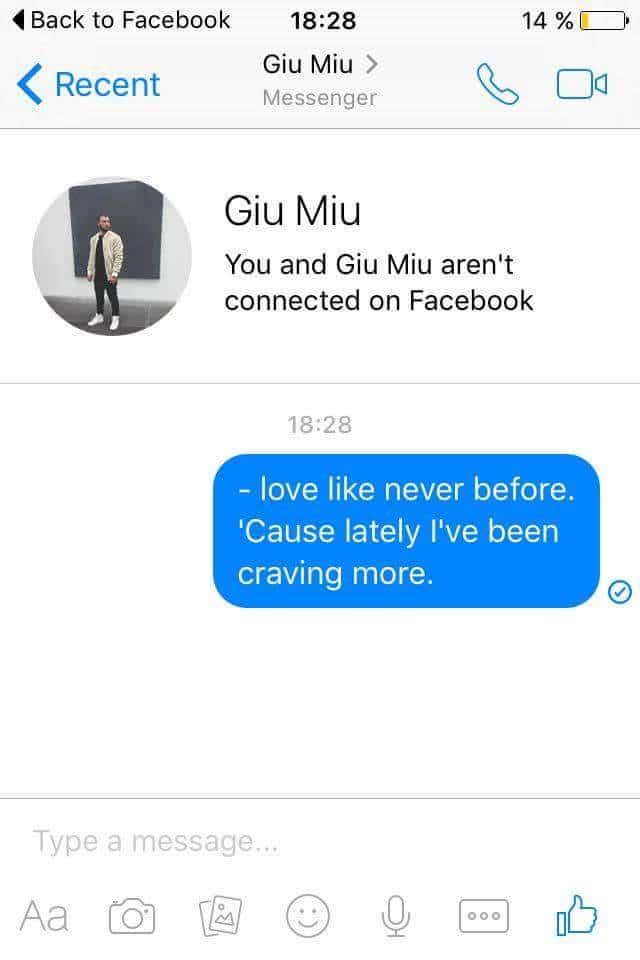Return via Back to Facebook link
640x960 pixels.
pyautogui.click(x=121, y=20)
